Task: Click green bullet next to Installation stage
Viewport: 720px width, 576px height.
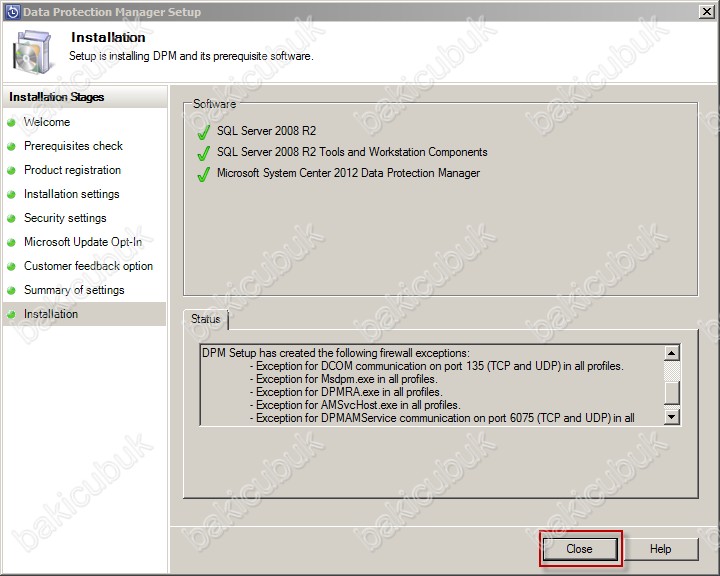Action: click(11, 314)
